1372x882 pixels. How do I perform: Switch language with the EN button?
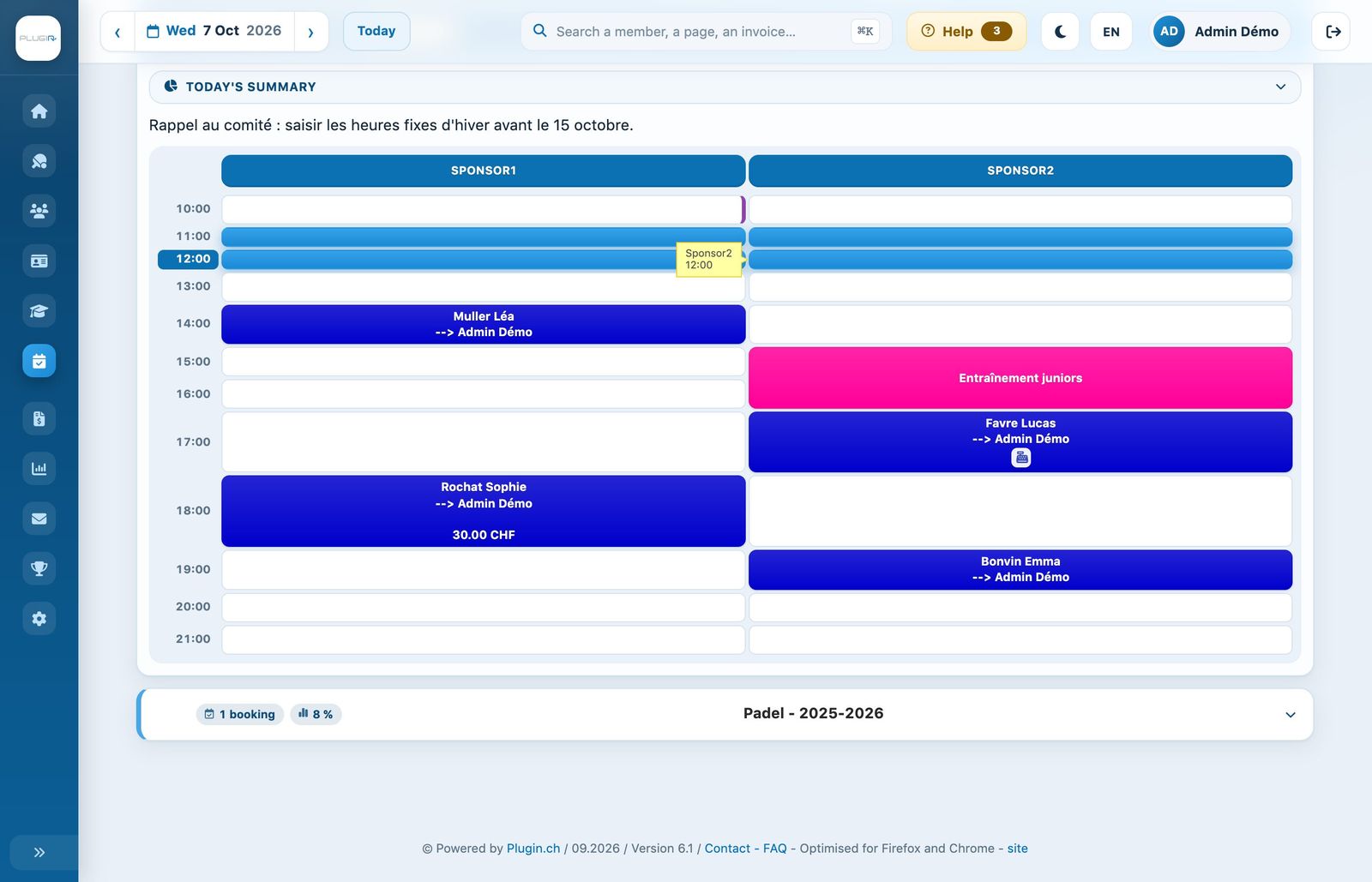point(1110,32)
